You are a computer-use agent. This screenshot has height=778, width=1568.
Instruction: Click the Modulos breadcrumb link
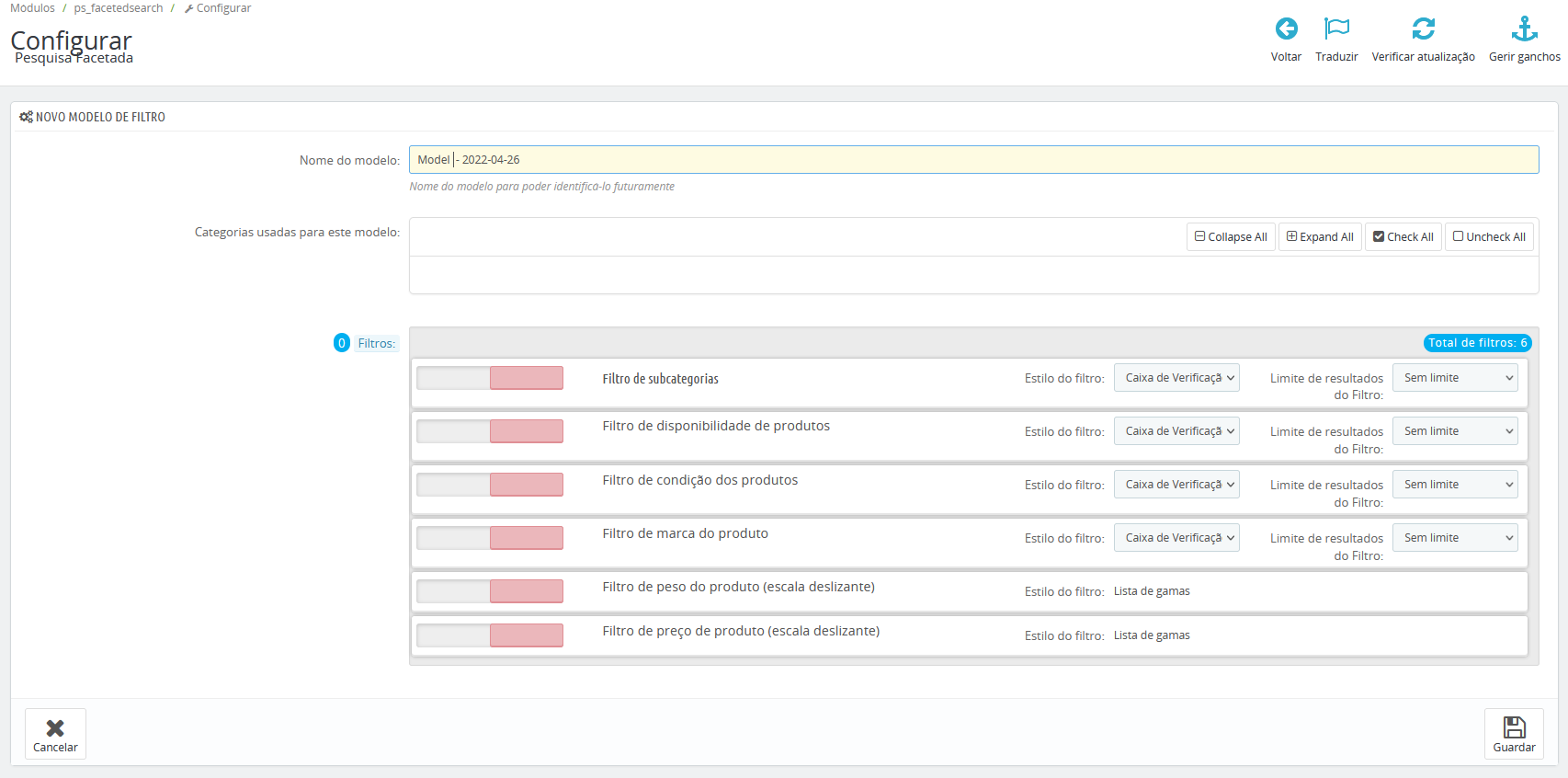(33, 8)
